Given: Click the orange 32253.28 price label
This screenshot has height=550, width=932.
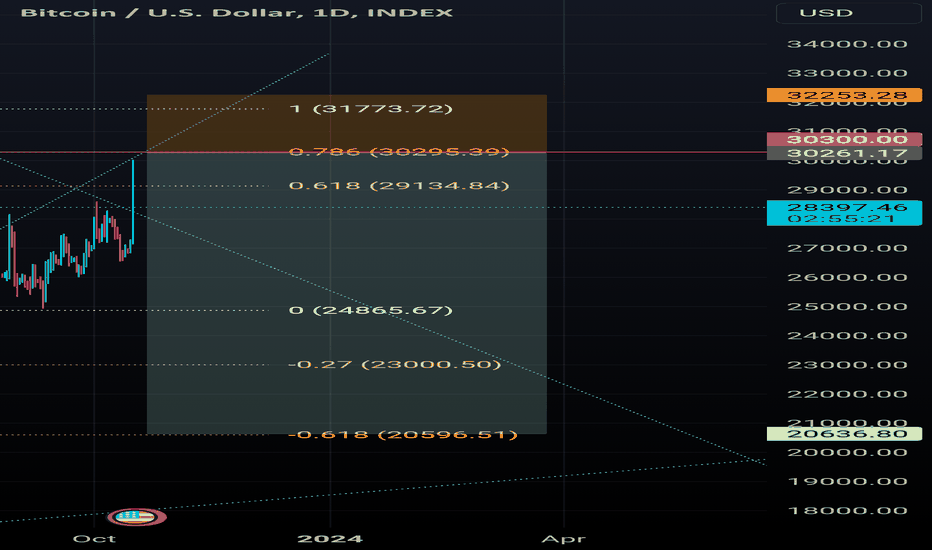Looking at the screenshot, I should tap(845, 95).
